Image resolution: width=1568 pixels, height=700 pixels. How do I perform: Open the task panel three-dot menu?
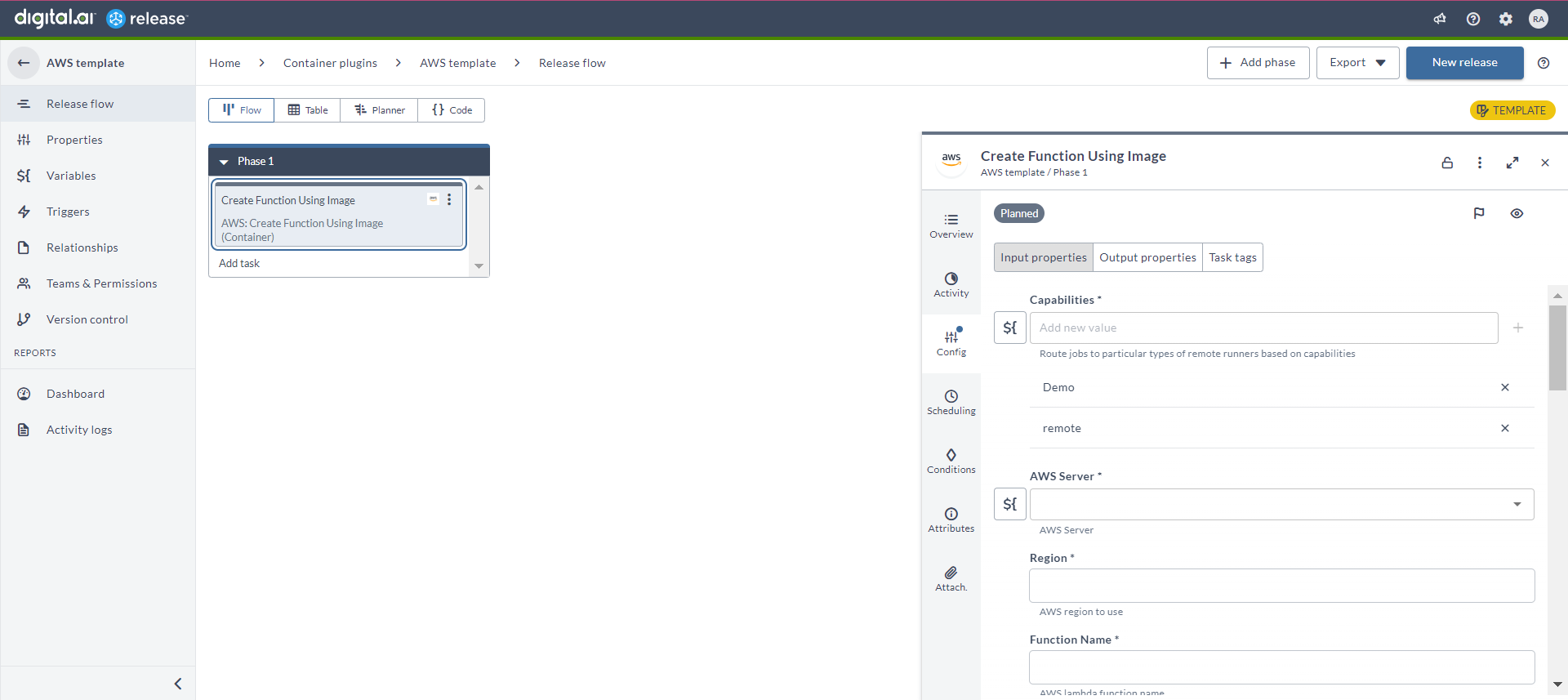(1480, 163)
